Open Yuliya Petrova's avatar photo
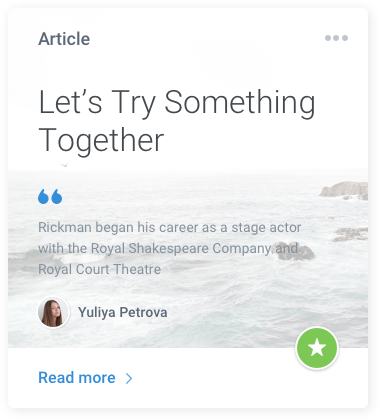This screenshot has height=420, width=380. tap(53, 313)
